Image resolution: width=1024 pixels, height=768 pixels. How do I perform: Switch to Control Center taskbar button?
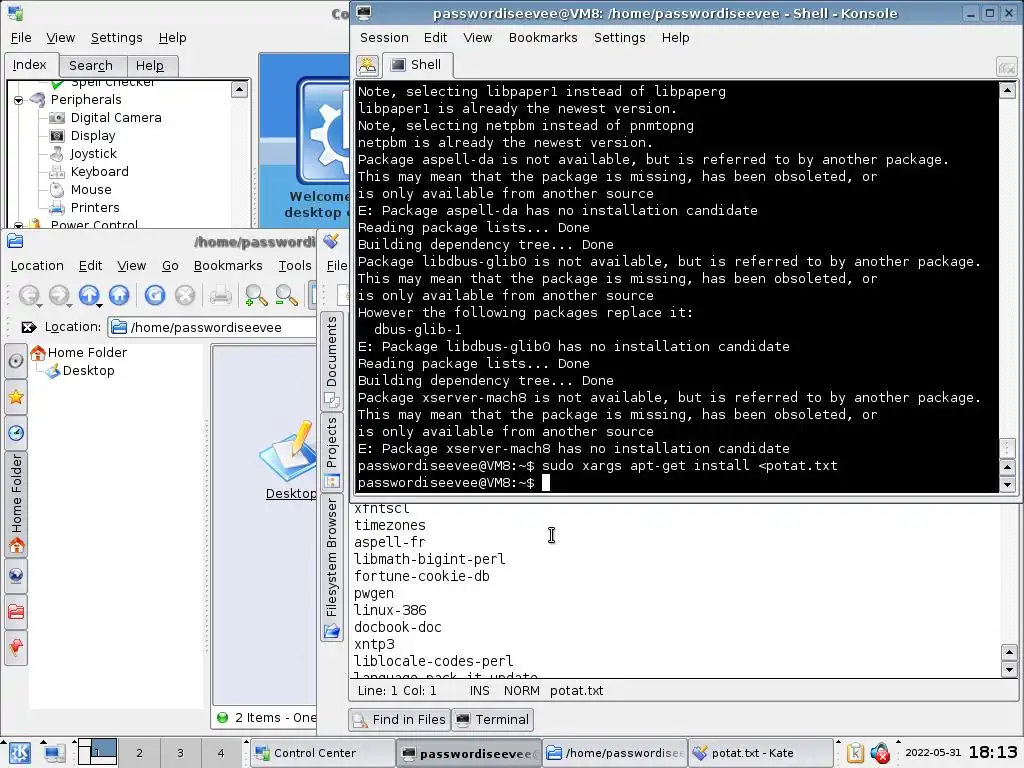(x=323, y=753)
